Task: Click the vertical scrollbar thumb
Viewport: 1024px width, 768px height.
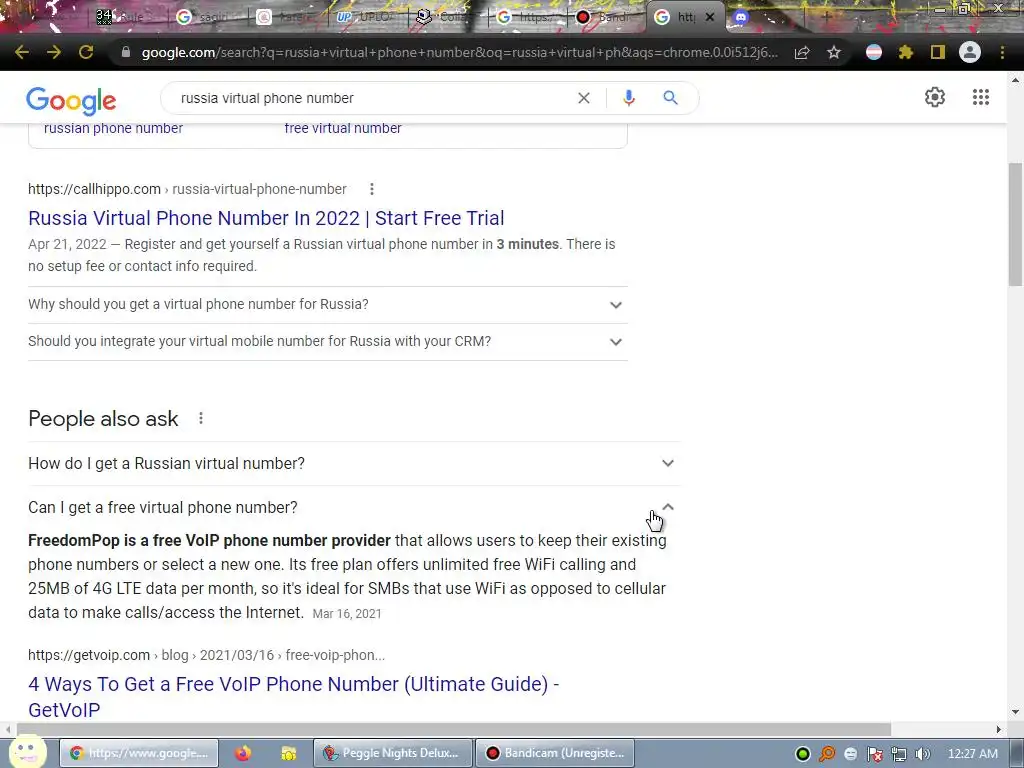Action: [1015, 224]
